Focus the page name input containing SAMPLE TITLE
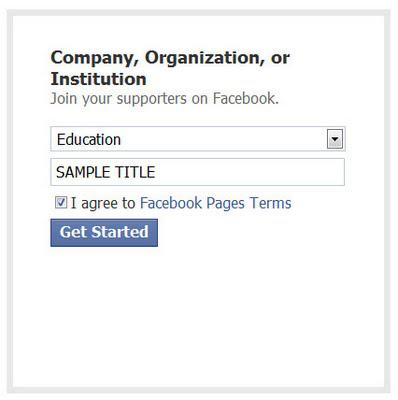Image resolution: width=398 pixels, height=400 pixels. [197, 172]
